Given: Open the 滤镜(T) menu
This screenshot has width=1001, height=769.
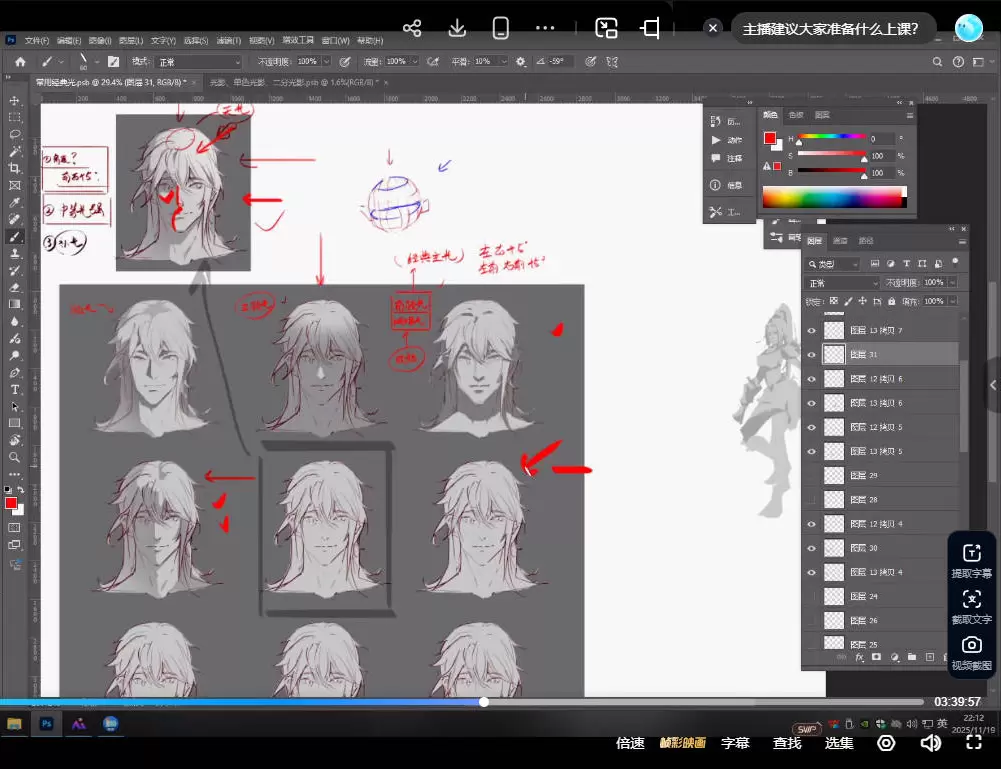Looking at the screenshot, I should point(229,41).
